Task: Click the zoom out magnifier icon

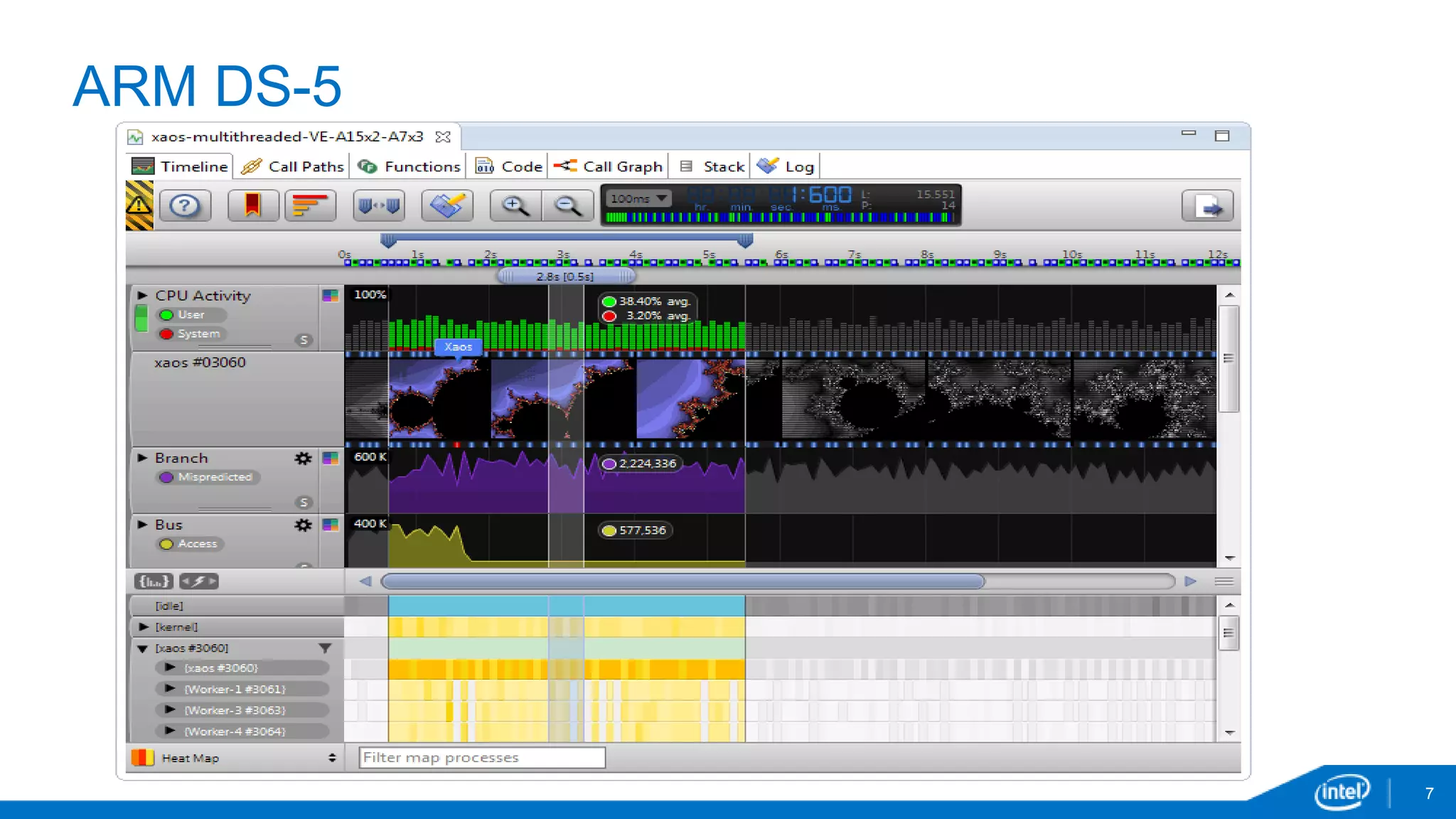Action: coord(568,206)
